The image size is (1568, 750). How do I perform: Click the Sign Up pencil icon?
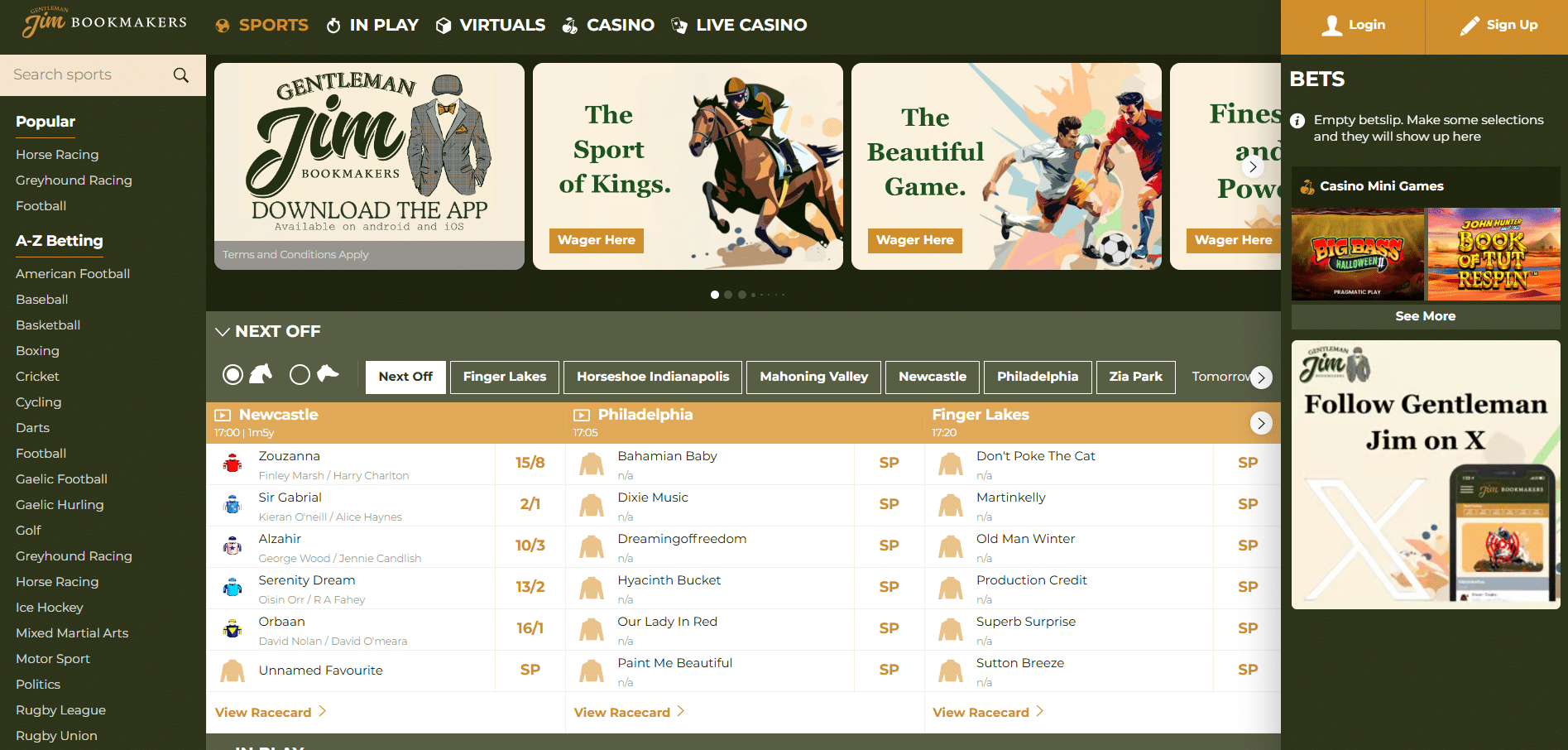tap(1469, 26)
